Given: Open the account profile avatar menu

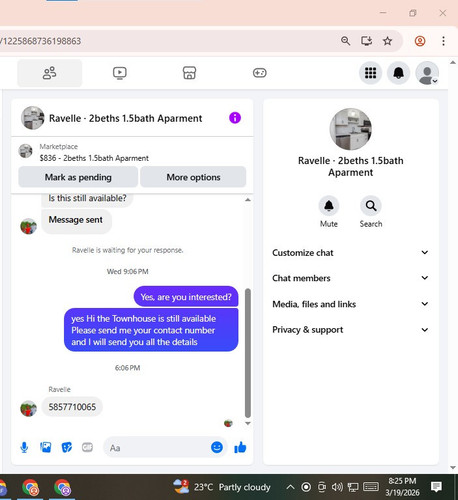Looking at the screenshot, I should tap(427, 73).
